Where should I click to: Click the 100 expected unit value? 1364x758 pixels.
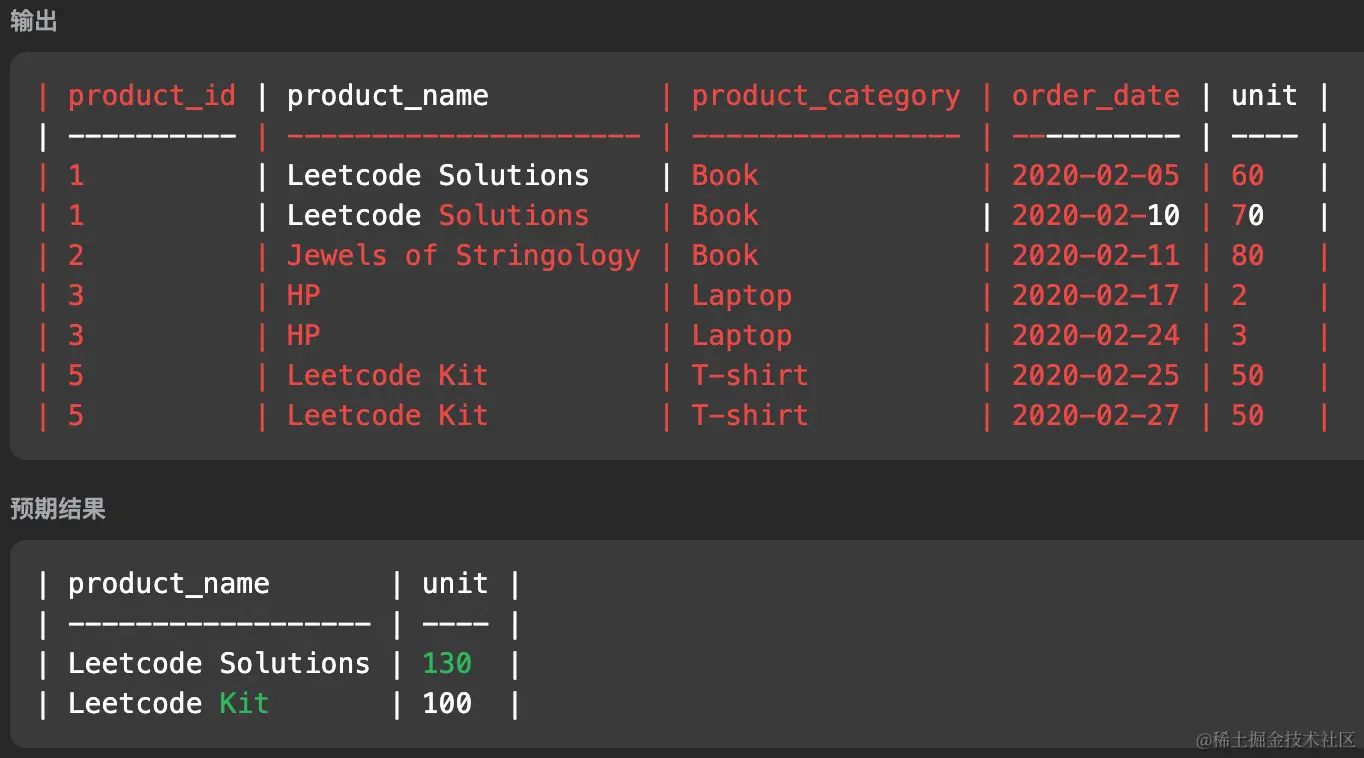446,704
